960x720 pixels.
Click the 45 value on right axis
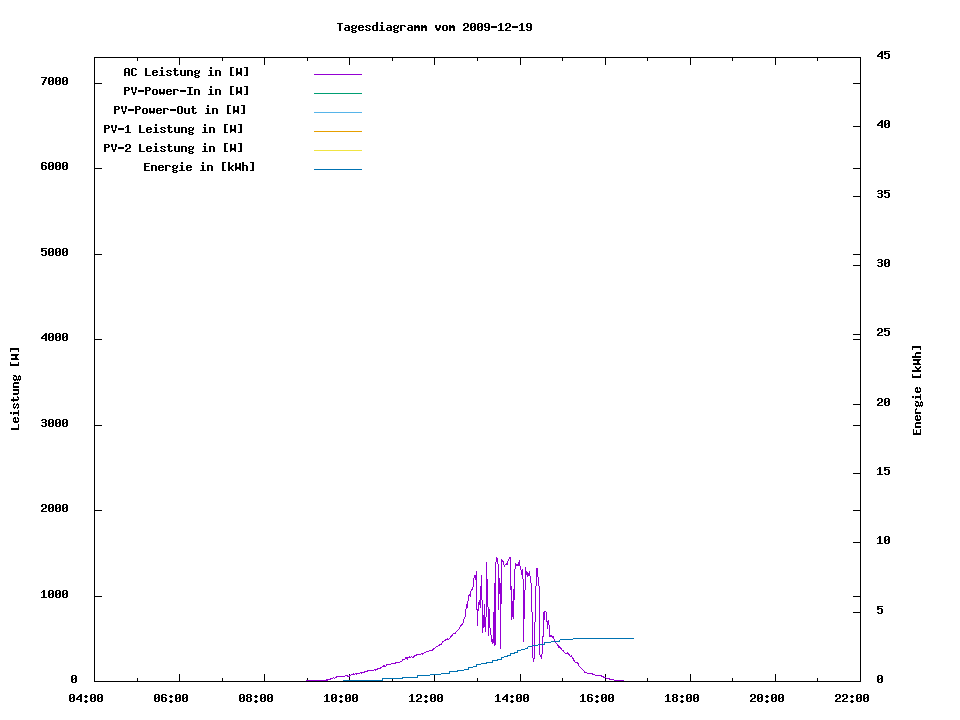[x=883, y=55]
